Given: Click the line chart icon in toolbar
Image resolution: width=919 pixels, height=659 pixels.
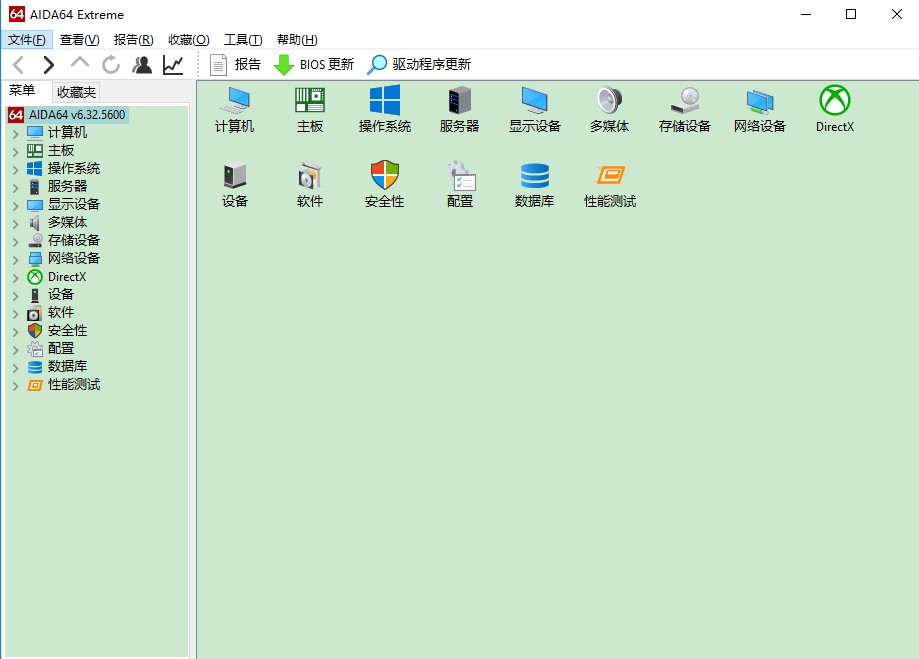Looking at the screenshot, I should point(173,64).
